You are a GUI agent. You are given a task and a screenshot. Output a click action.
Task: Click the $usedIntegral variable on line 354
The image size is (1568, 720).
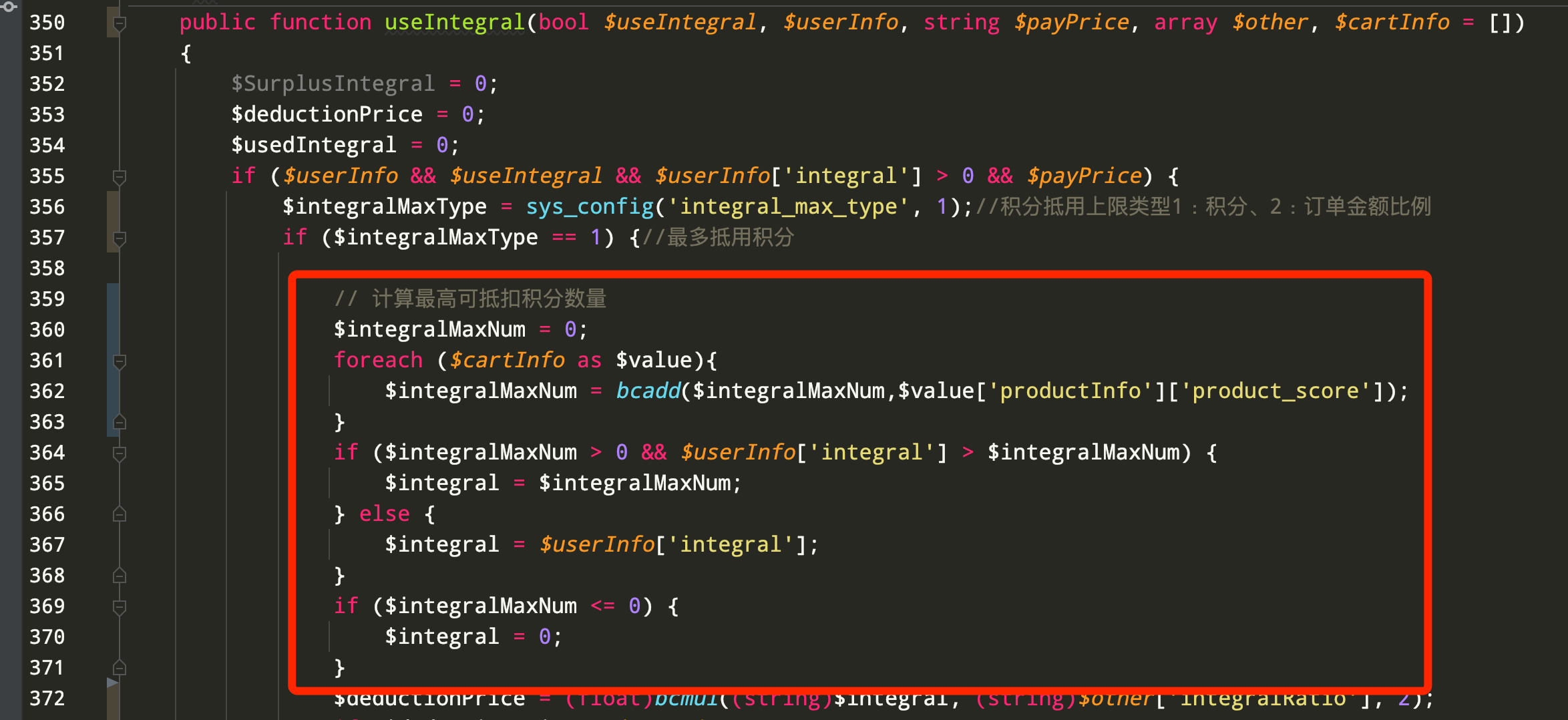pyautogui.click(x=314, y=146)
